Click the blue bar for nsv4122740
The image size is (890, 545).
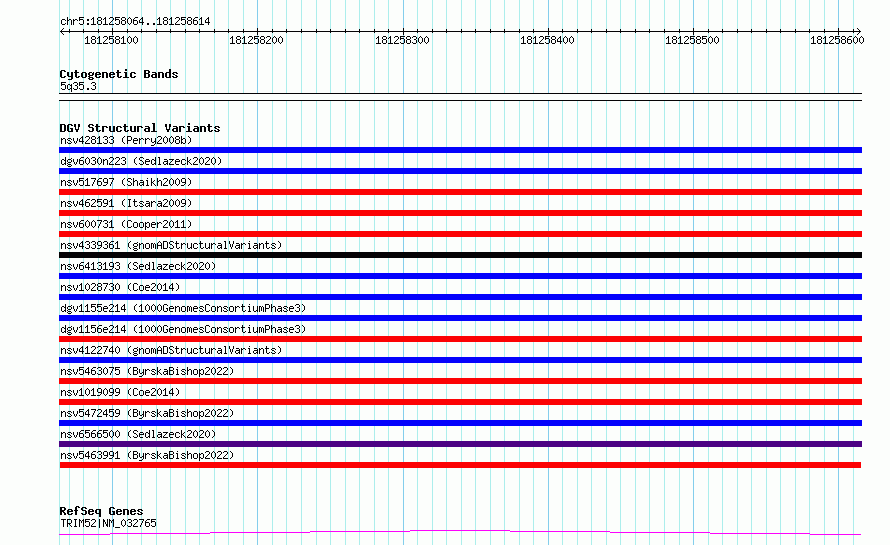coord(460,360)
